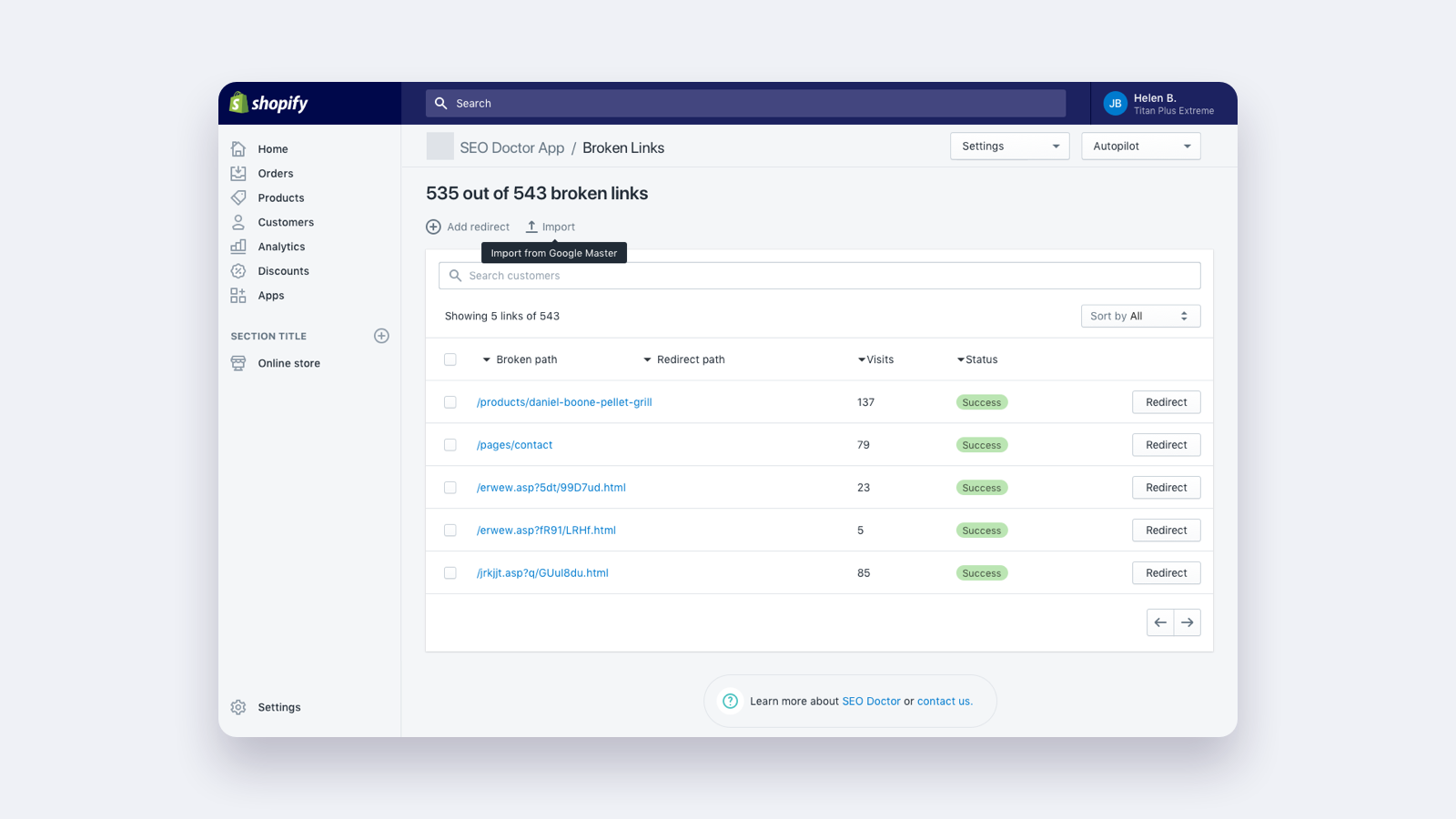
Task: Open Orders in the sidebar
Action: pos(275,174)
